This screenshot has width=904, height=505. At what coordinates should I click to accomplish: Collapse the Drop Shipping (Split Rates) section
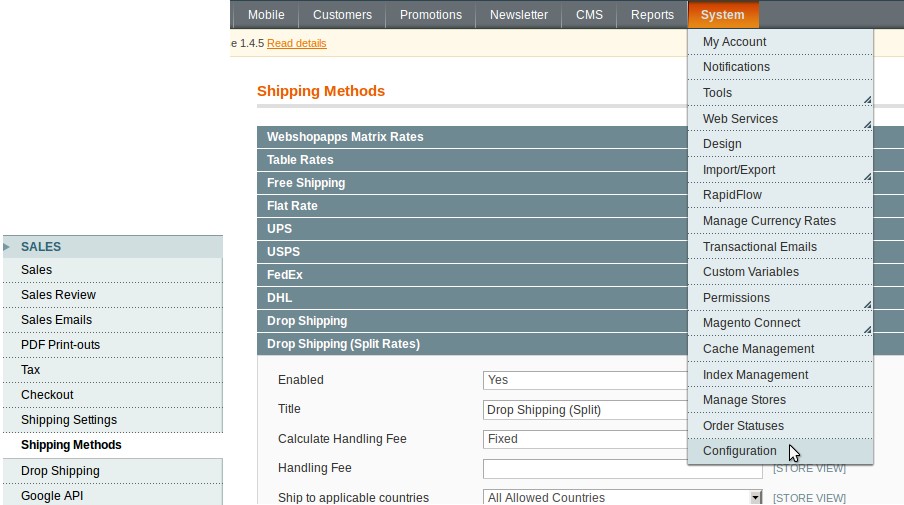(x=472, y=344)
